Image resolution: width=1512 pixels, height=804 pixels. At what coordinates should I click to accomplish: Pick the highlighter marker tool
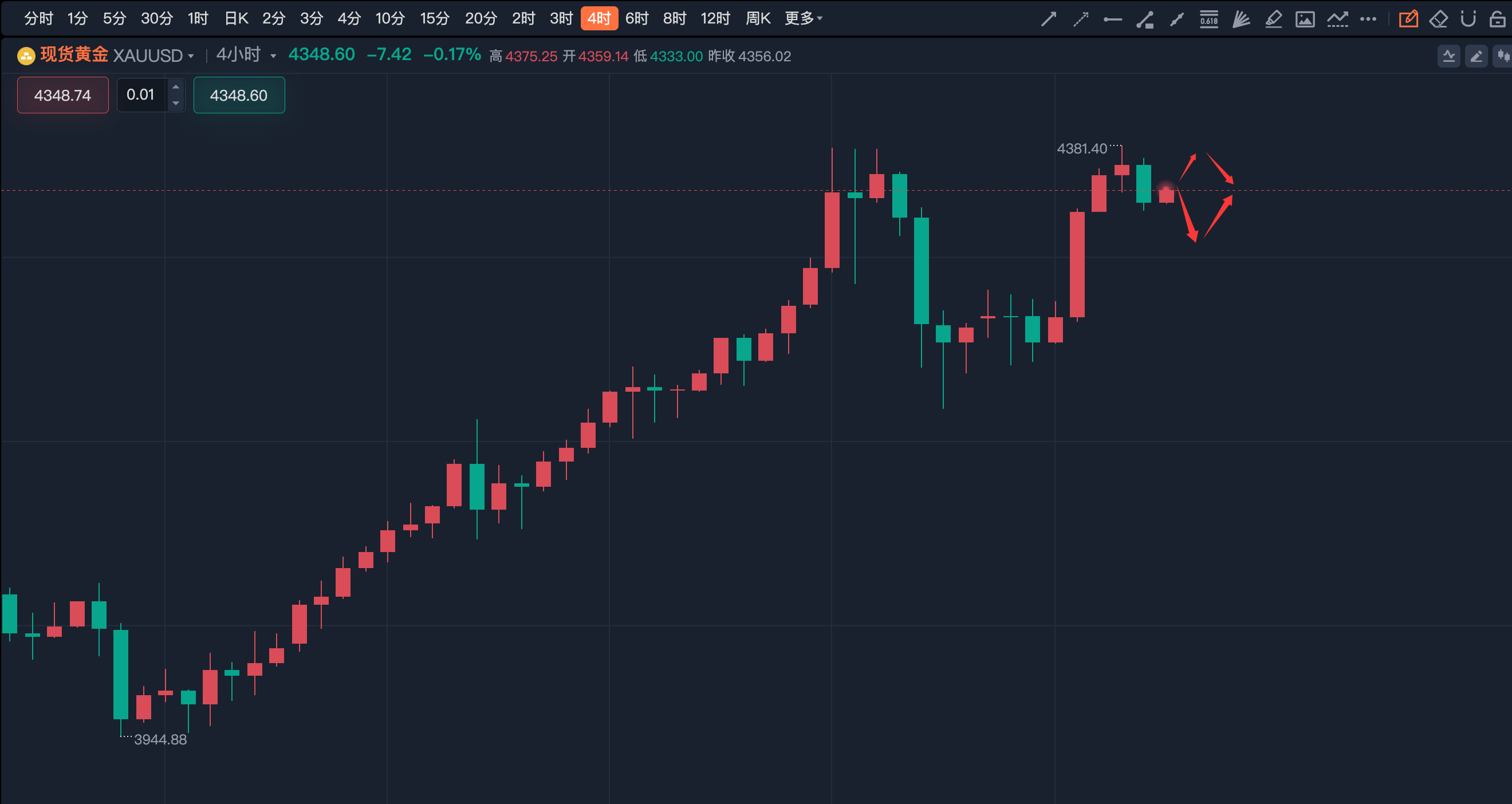1273,19
